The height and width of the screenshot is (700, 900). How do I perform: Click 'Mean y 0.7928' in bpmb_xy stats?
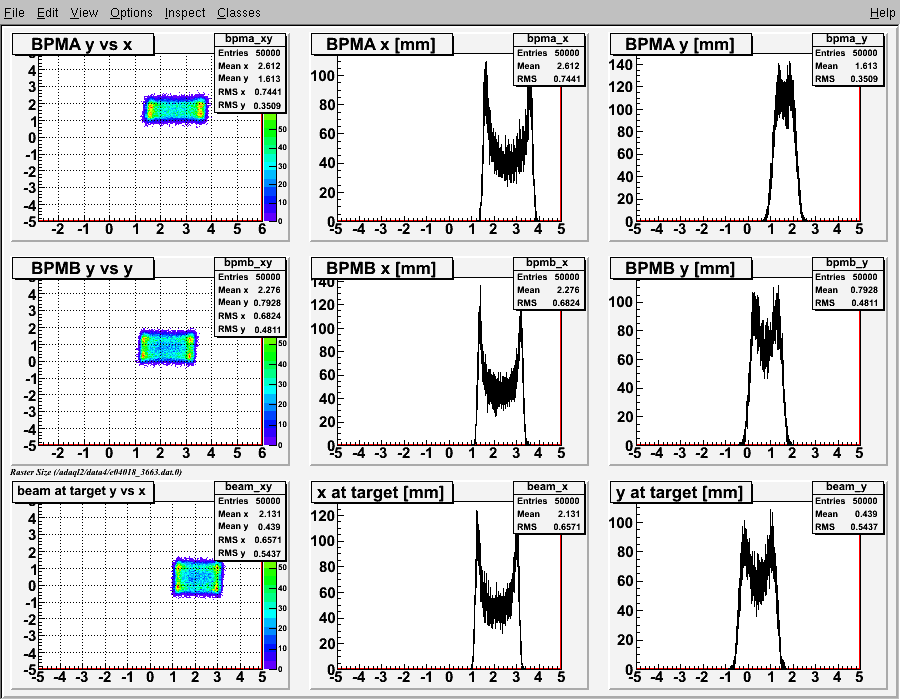click(250, 302)
